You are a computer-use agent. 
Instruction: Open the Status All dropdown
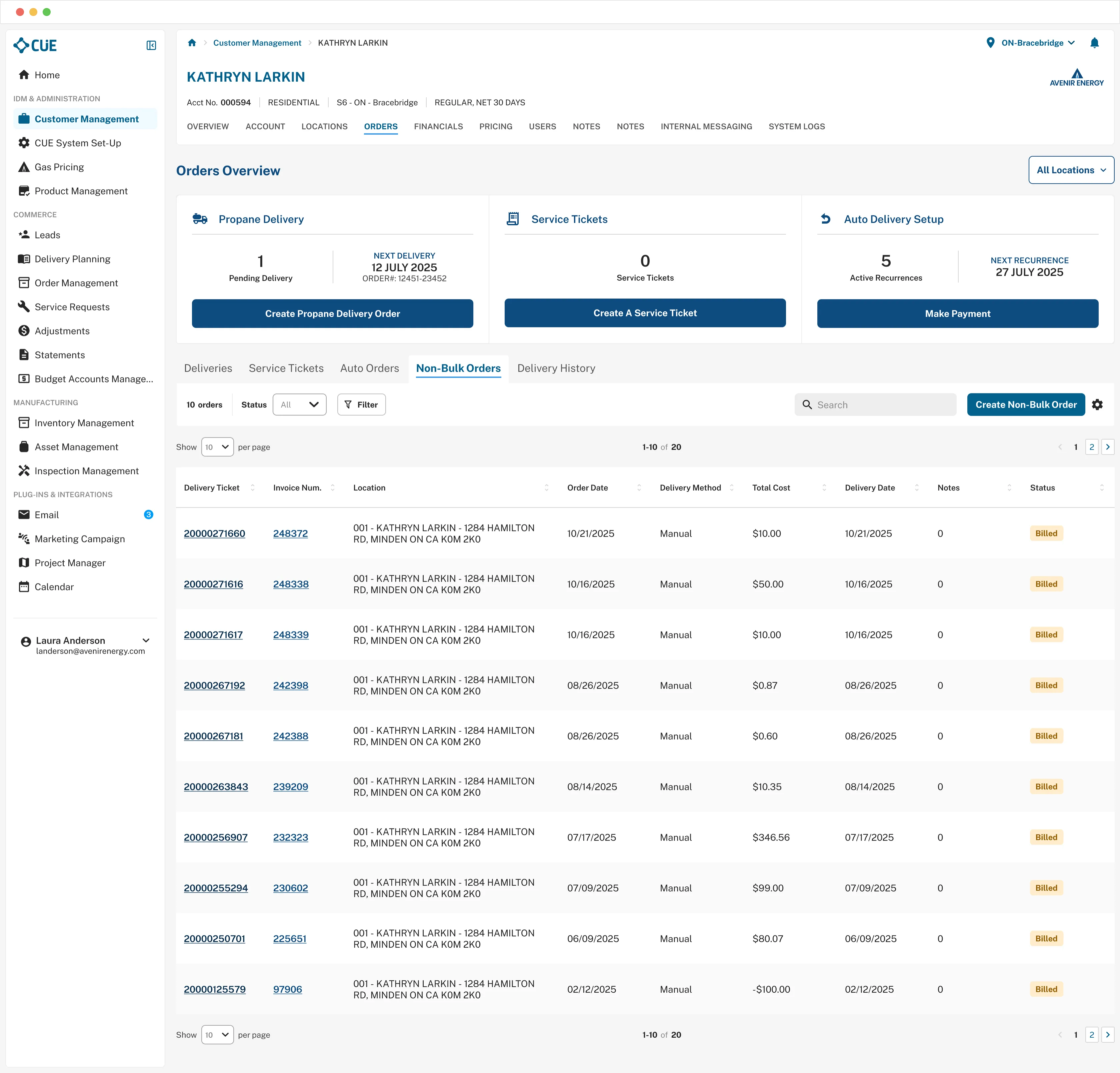pos(299,405)
